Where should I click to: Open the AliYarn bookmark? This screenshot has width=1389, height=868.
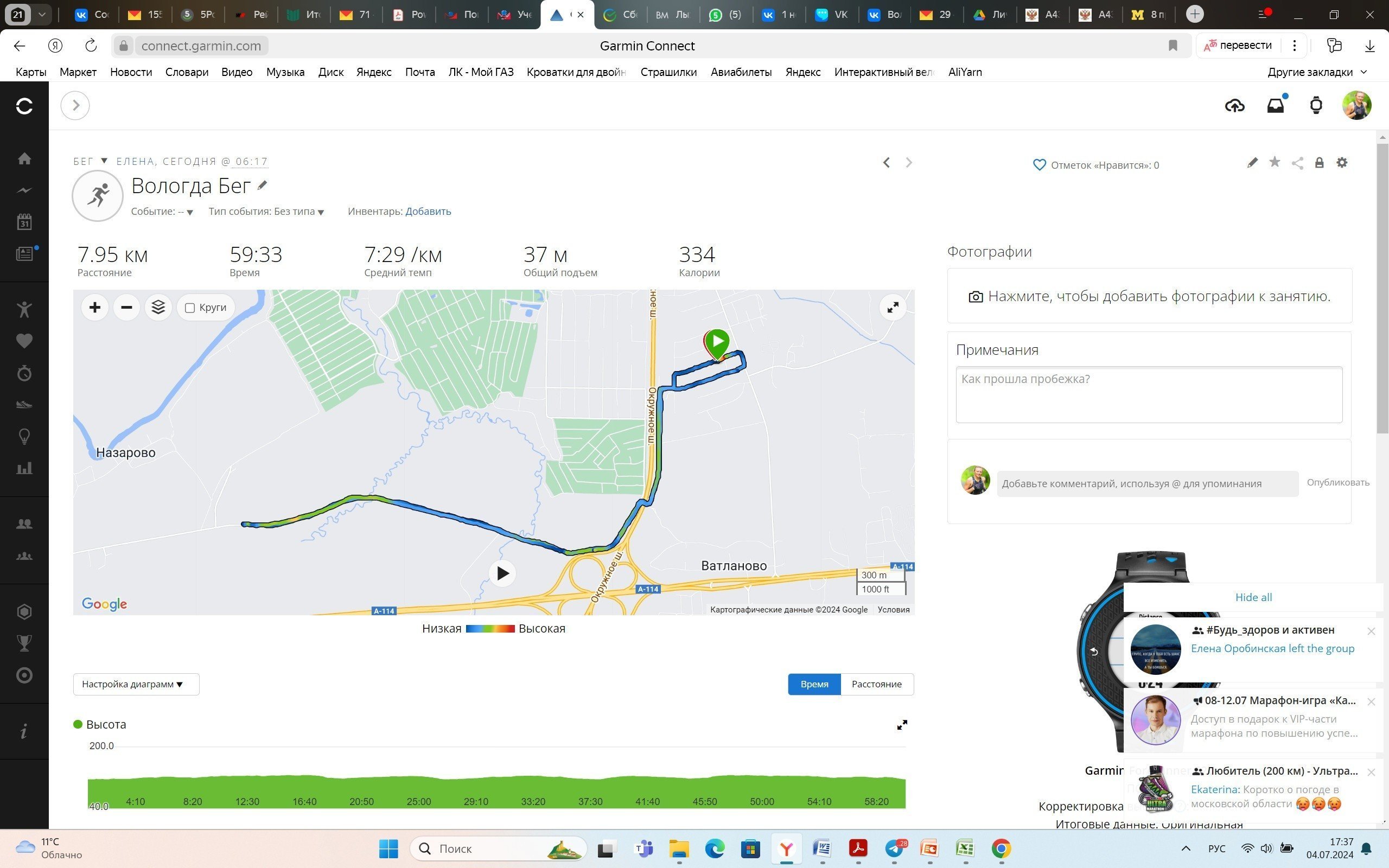click(965, 72)
